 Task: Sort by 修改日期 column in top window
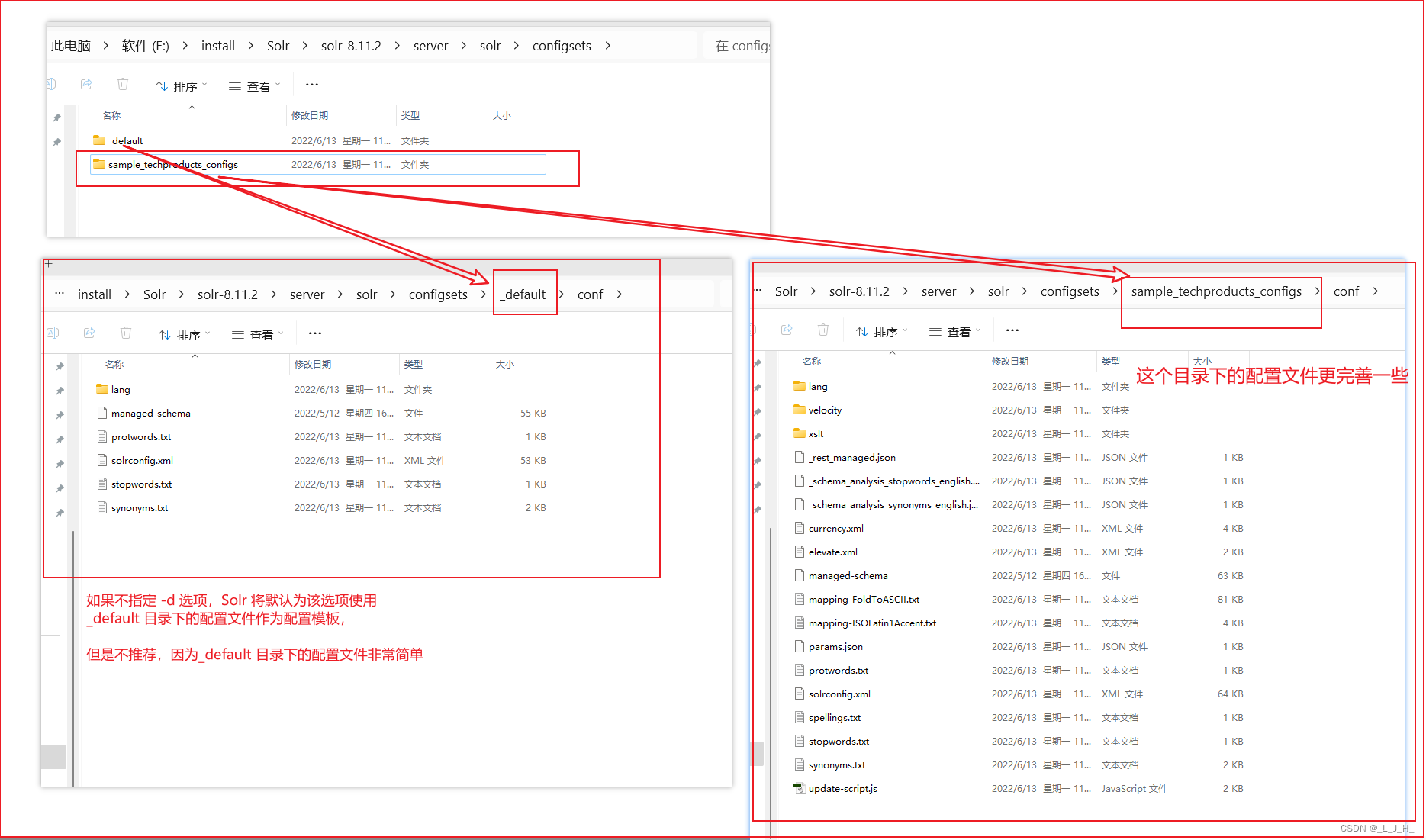310,116
